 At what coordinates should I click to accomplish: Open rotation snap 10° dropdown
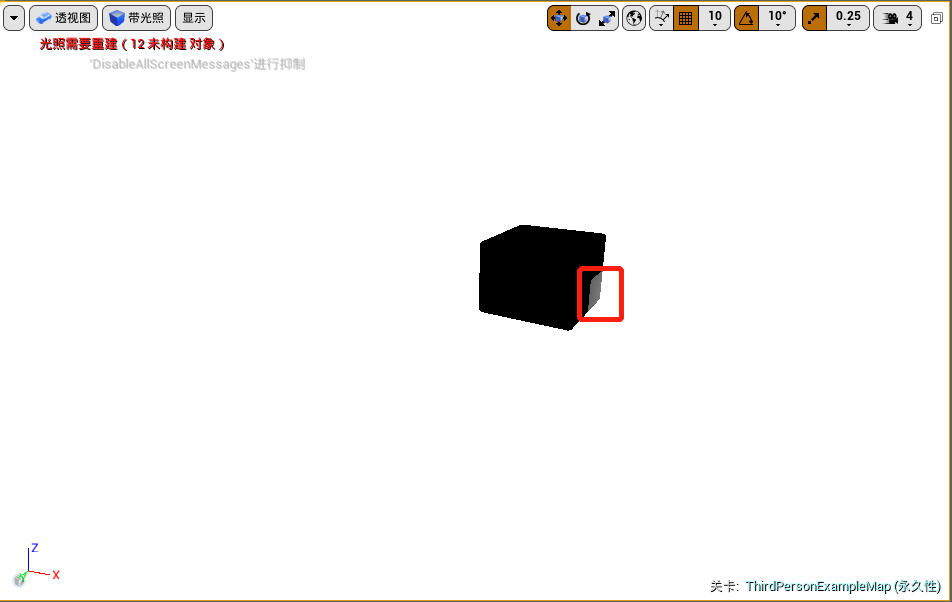[777, 18]
